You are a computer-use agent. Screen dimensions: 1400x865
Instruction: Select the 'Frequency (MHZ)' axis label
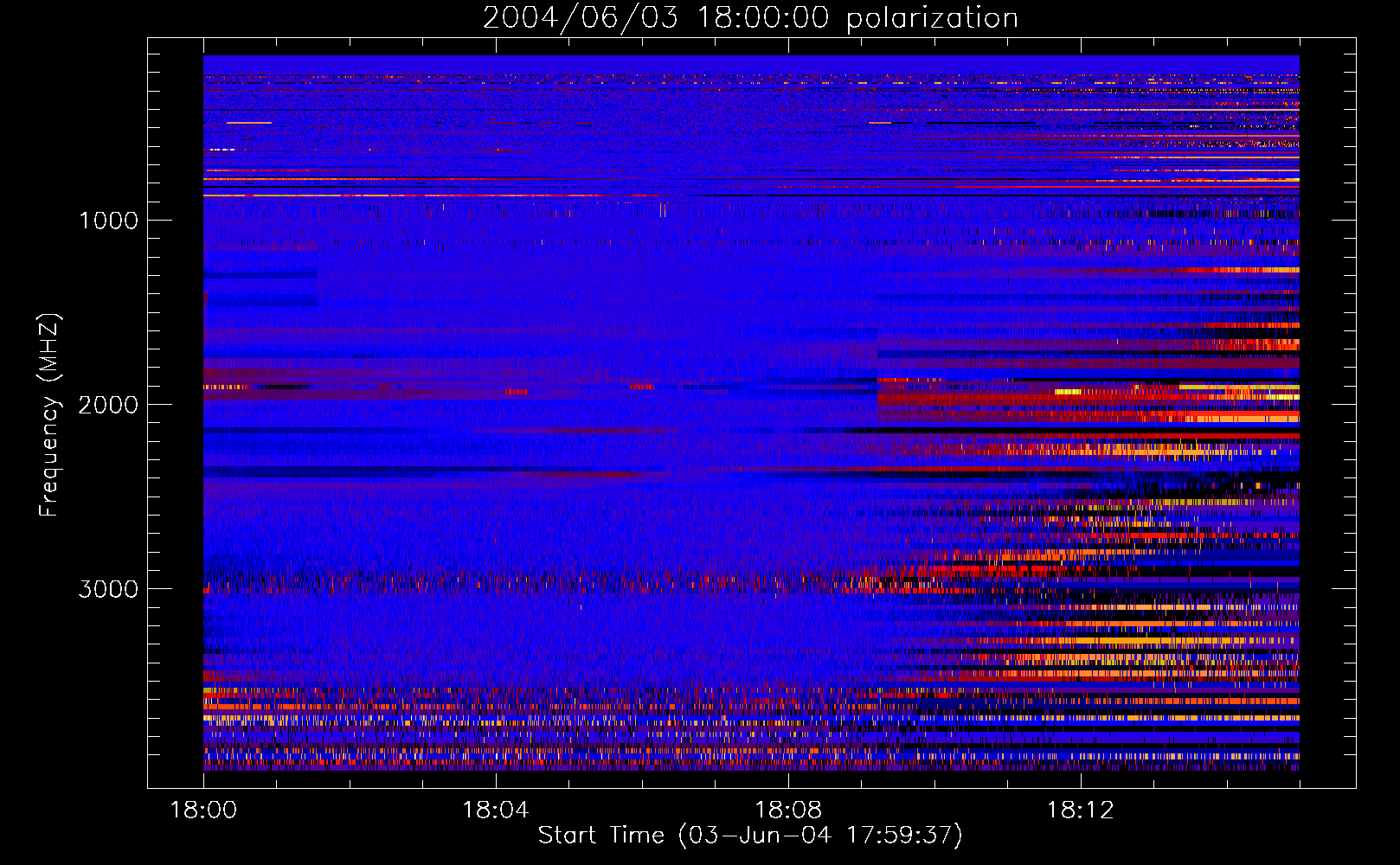(x=49, y=415)
